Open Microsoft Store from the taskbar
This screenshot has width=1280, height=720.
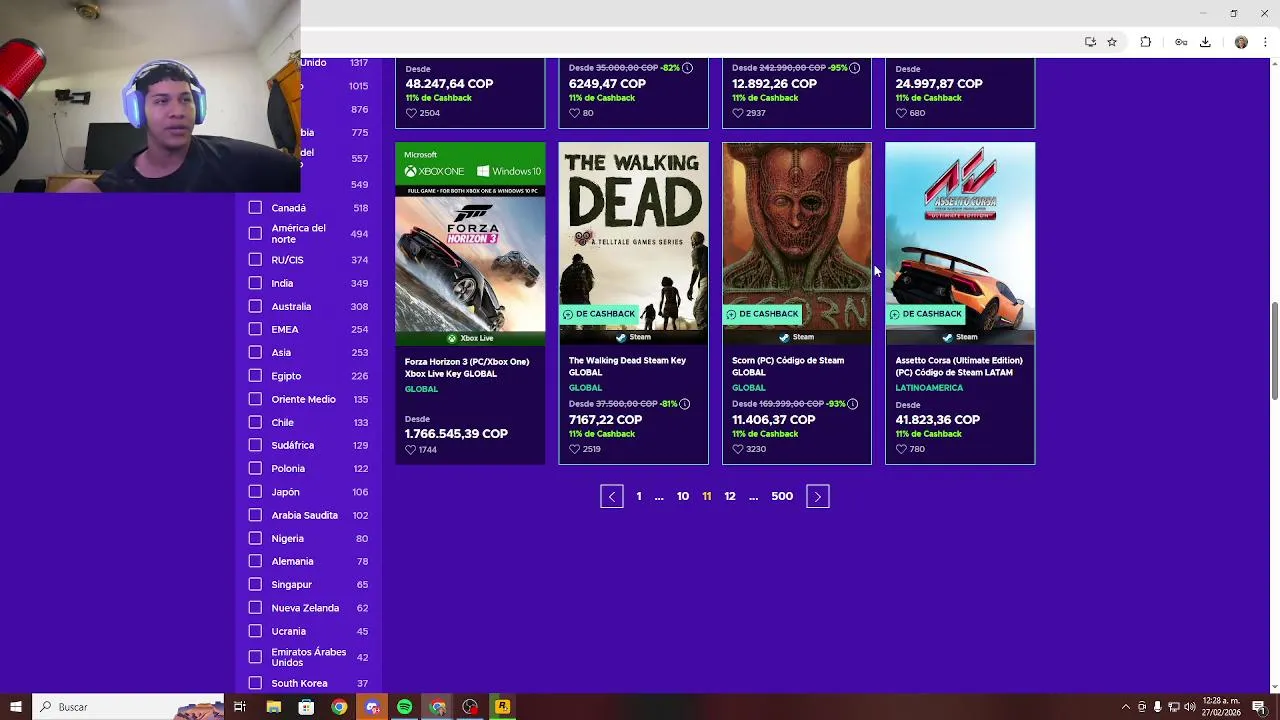point(306,707)
